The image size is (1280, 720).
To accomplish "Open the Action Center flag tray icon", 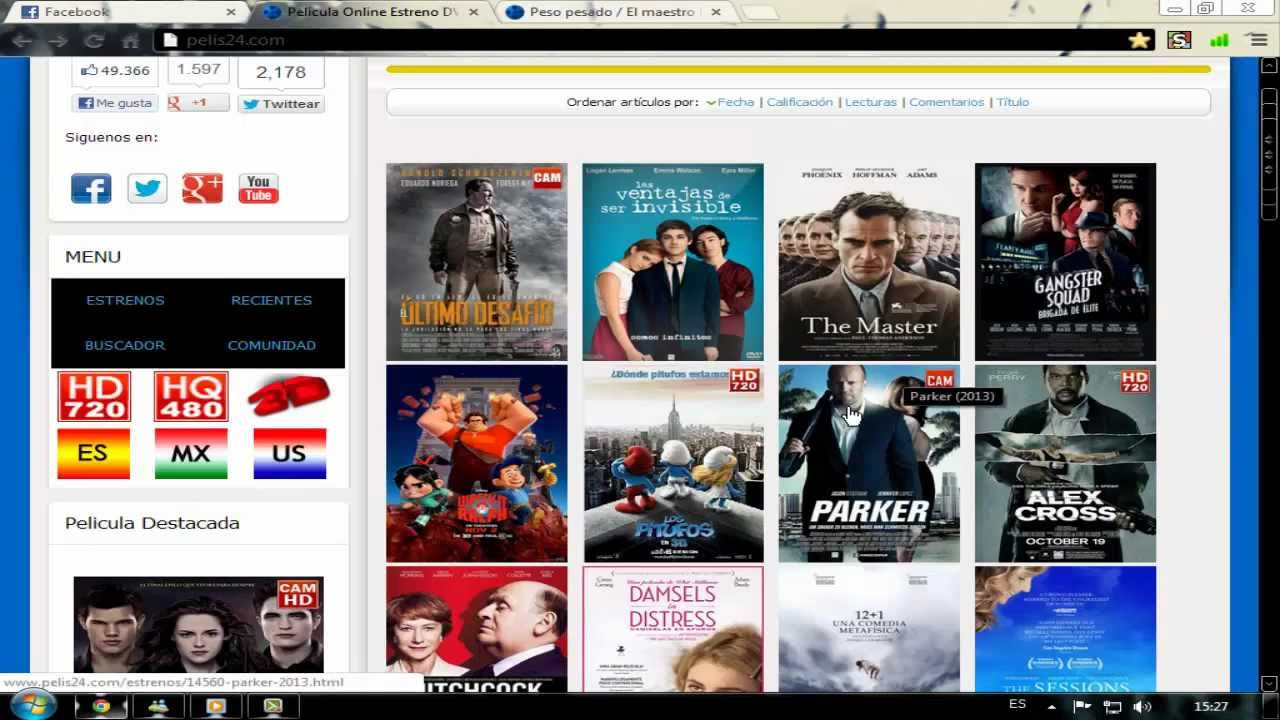I will 1081,706.
